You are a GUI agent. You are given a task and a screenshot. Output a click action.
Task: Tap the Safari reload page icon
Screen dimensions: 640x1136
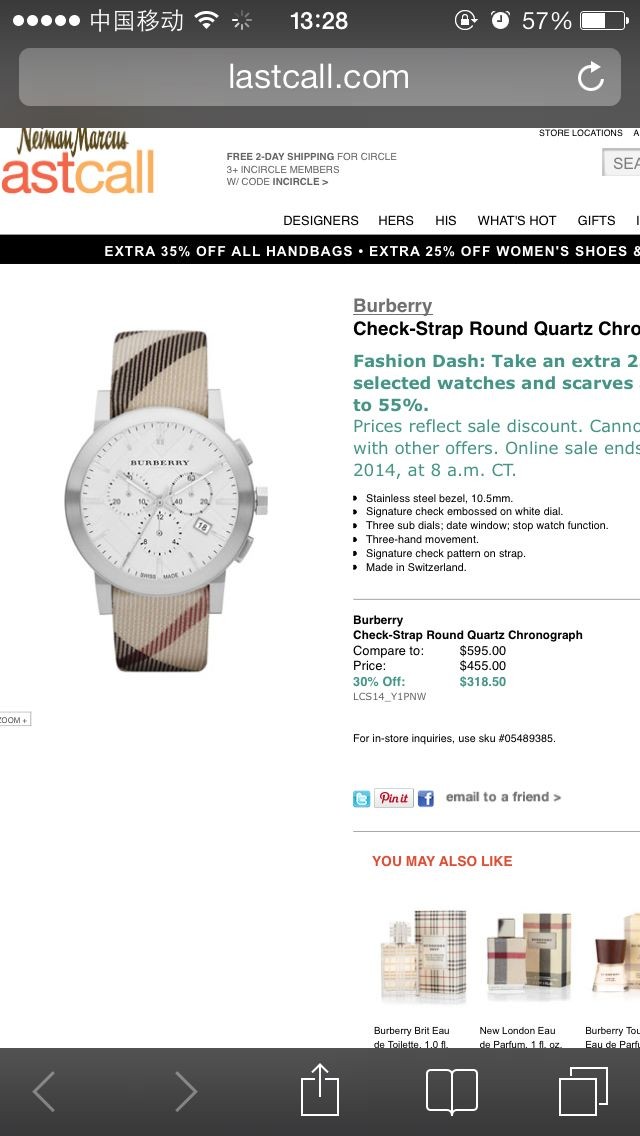[591, 77]
